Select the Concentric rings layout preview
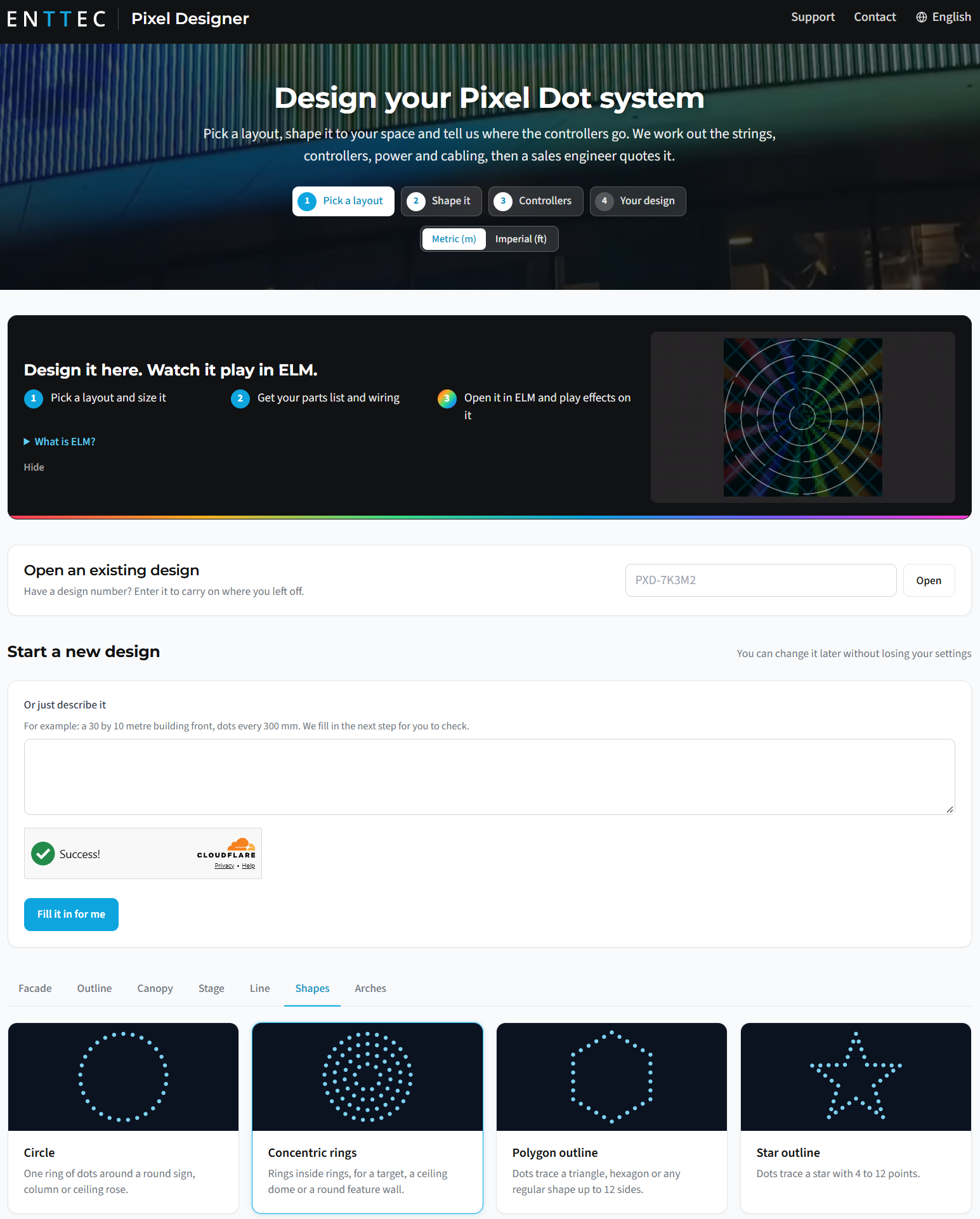The height and width of the screenshot is (1219, 980). click(367, 1076)
